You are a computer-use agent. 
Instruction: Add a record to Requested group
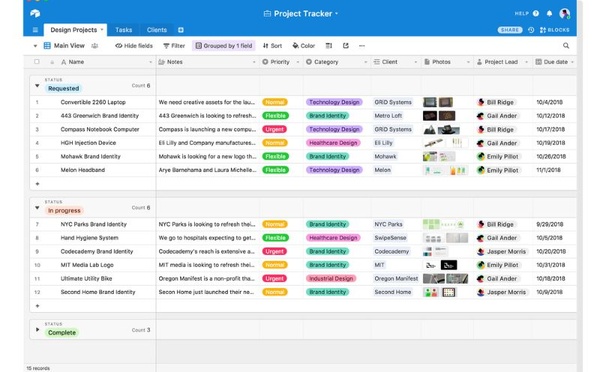tap(37, 184)
